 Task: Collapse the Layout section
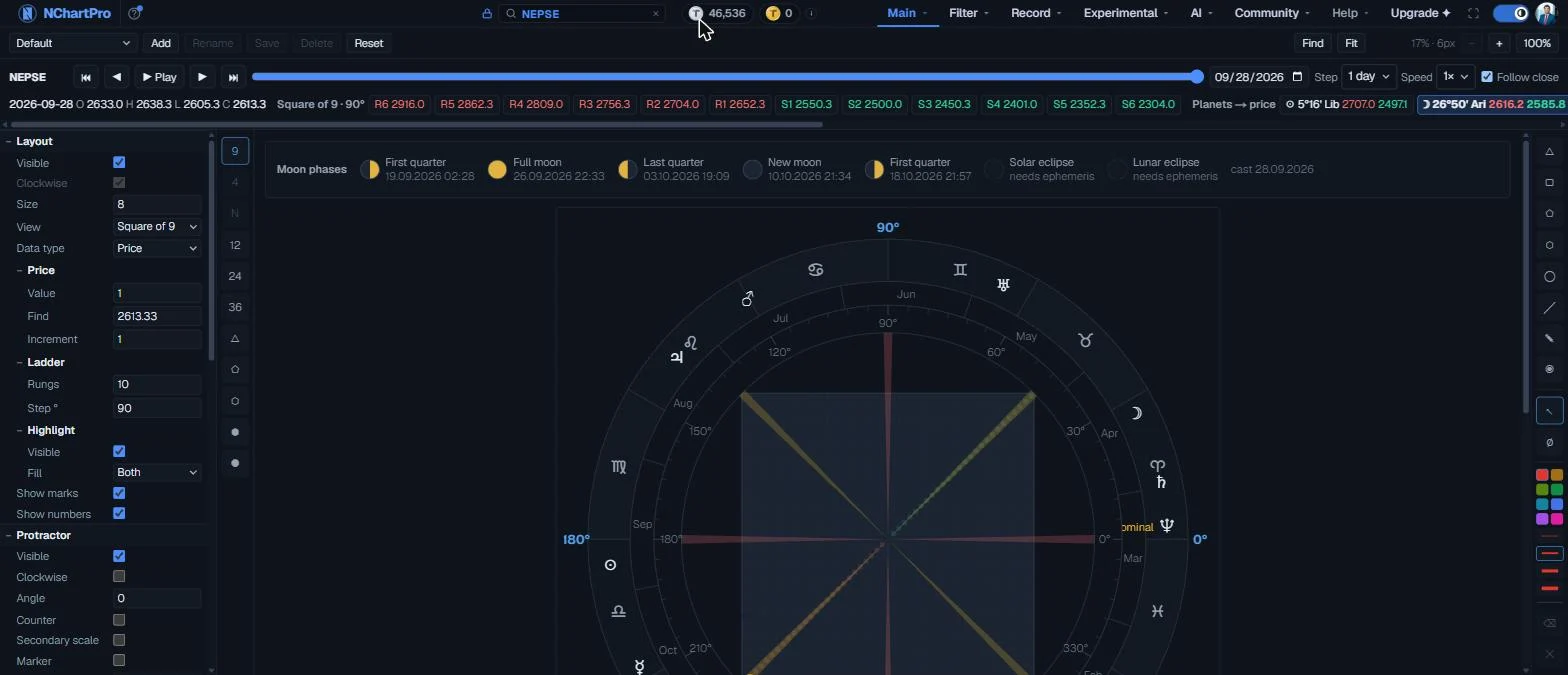9,142
